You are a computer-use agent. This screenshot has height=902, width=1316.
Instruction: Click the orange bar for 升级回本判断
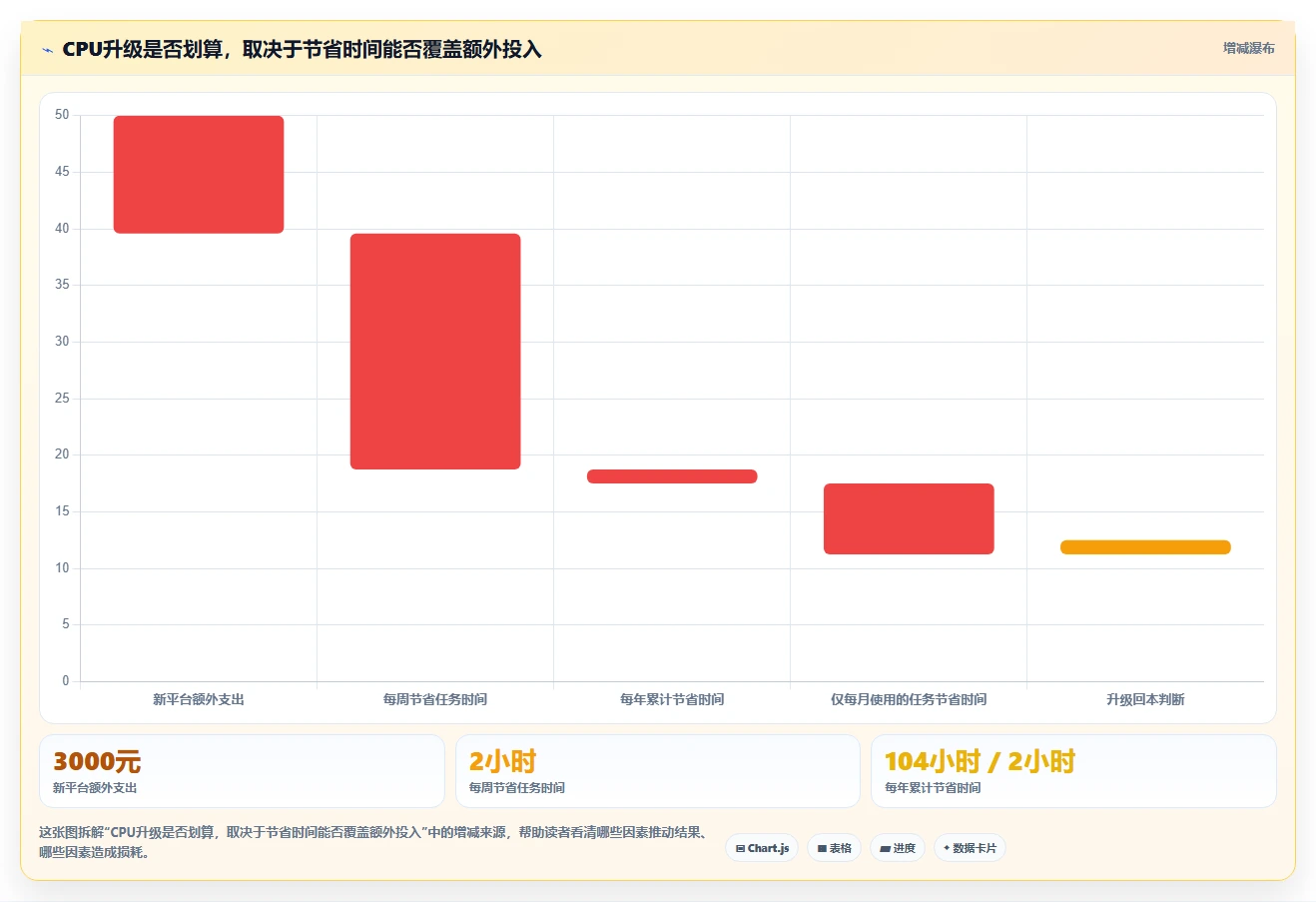1145,547
